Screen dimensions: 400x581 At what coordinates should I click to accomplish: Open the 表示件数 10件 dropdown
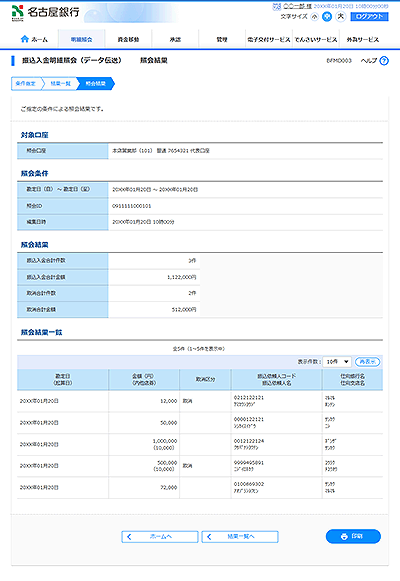tap(337, 362)
